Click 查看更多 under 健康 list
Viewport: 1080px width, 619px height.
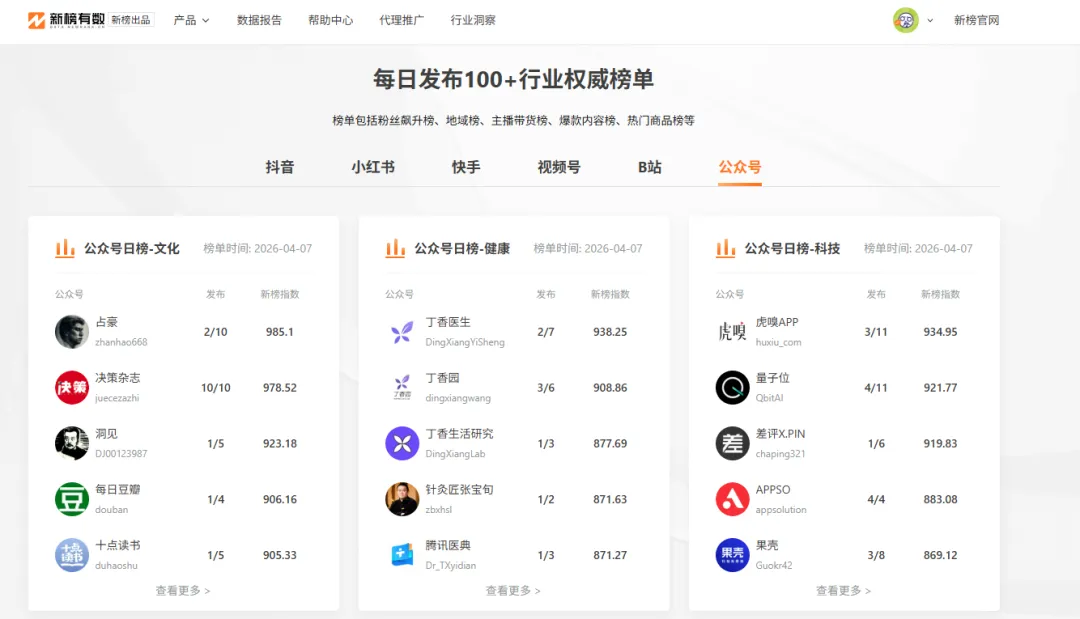513,591
